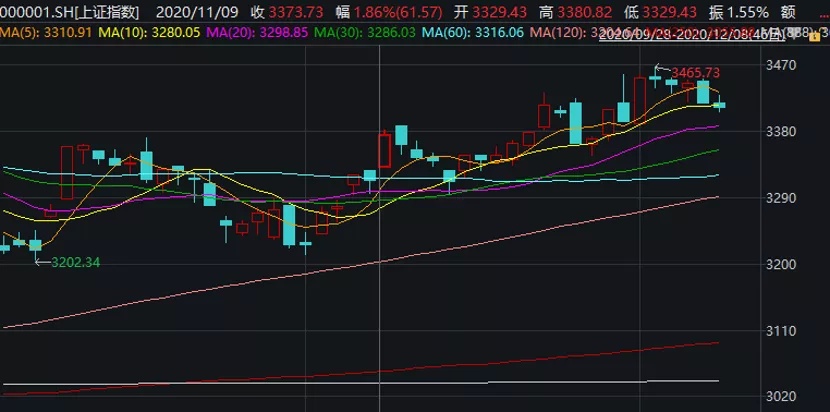Click the opening price 3329.43 after 开
The height and width of the screenshot is (412, 830).
(499, 12)
